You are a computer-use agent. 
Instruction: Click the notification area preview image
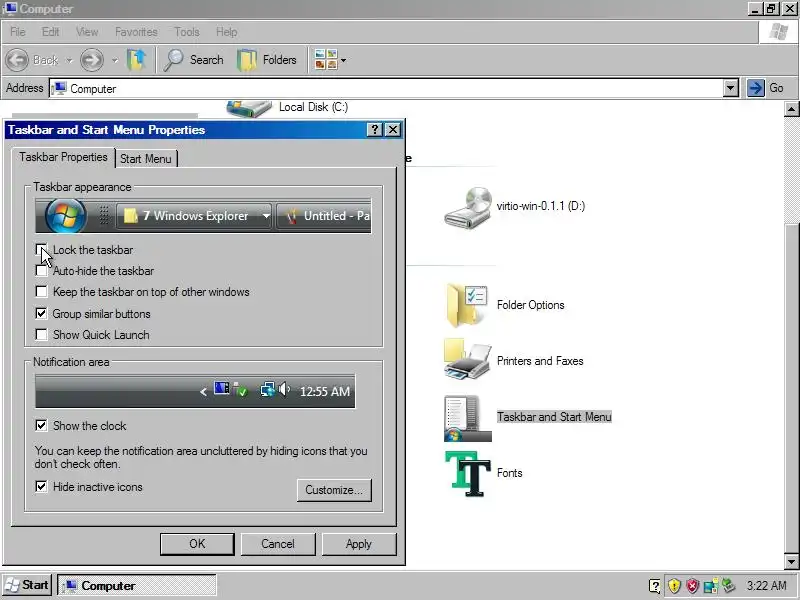tap(195, 391)
